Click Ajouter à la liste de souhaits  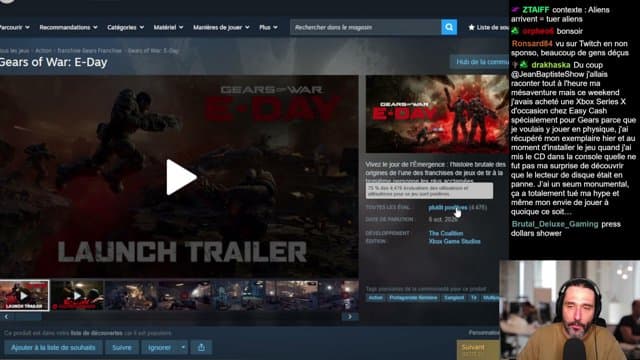pos(53,348)
